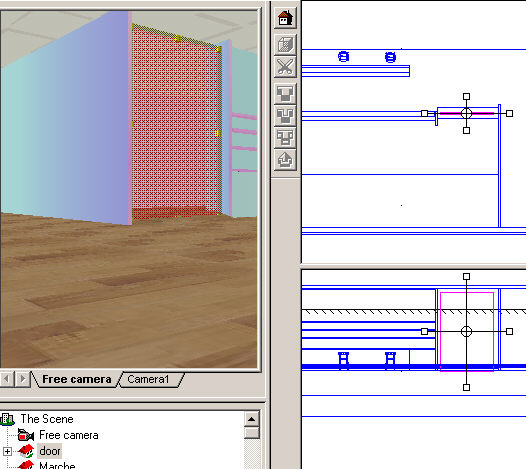Click the second grayed T-shaped boolean icon
This screenshot has height=469, width=526.
click(285, 116)
